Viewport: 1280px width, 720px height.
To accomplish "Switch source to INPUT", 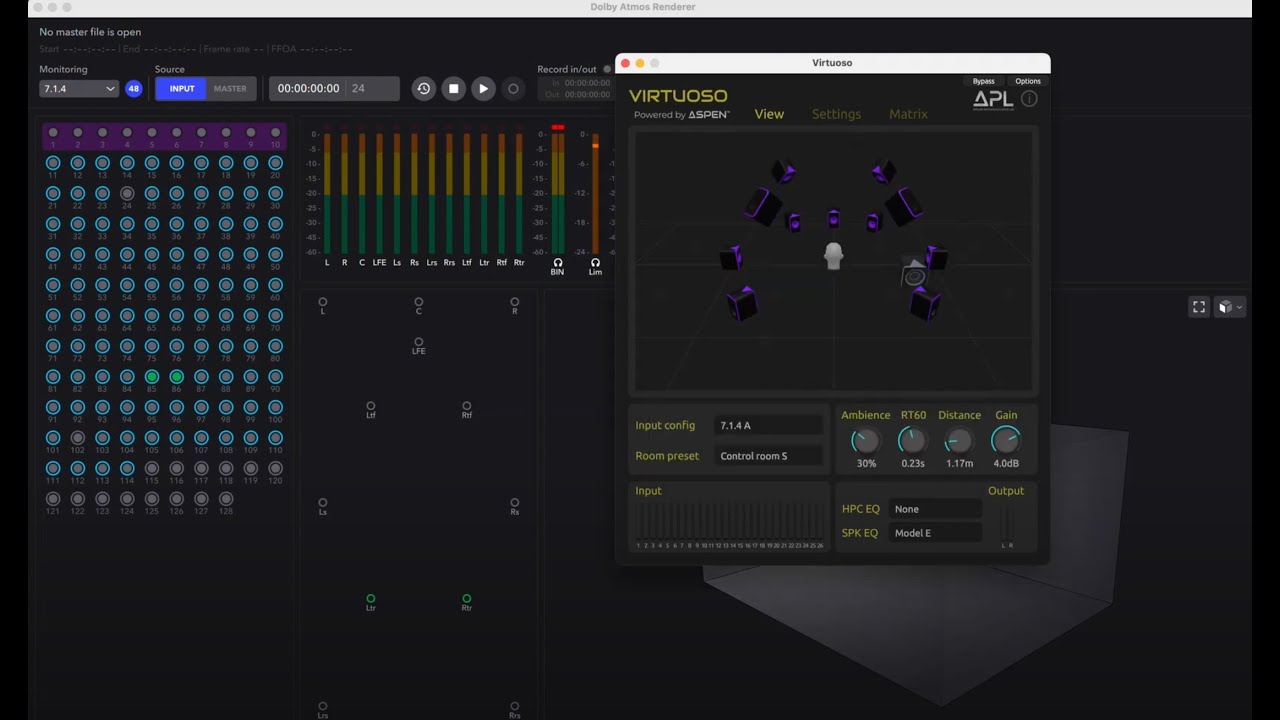I will point(182,89).
